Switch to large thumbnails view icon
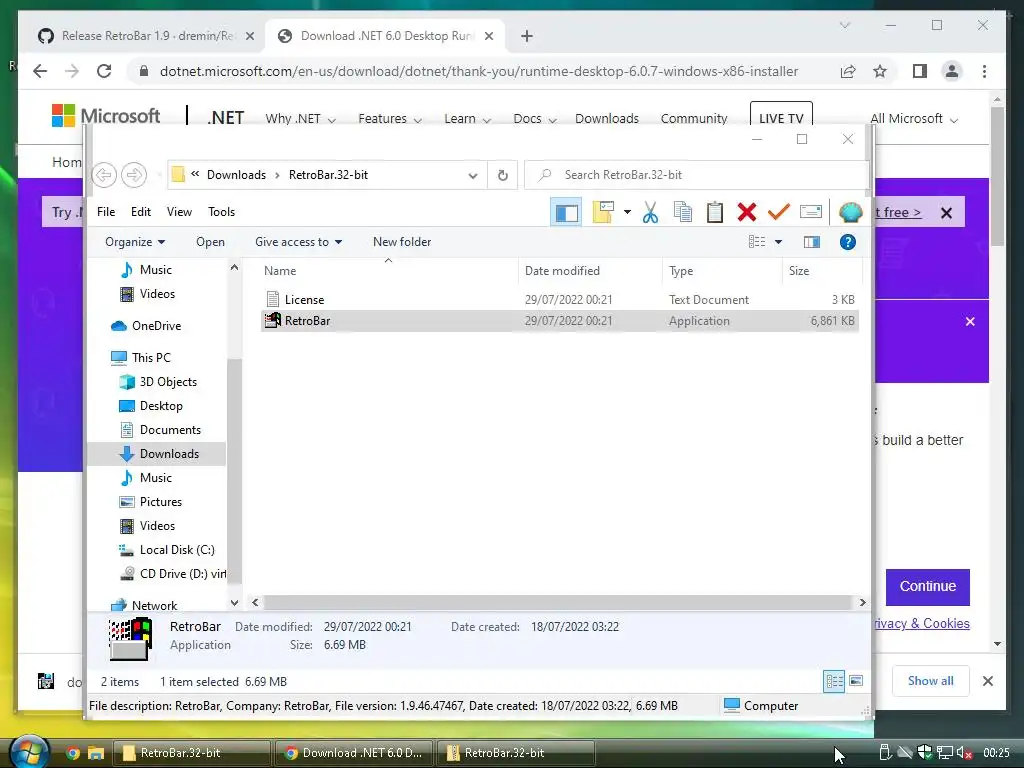Screen dimensions: 1024x768 coord(856,682)
